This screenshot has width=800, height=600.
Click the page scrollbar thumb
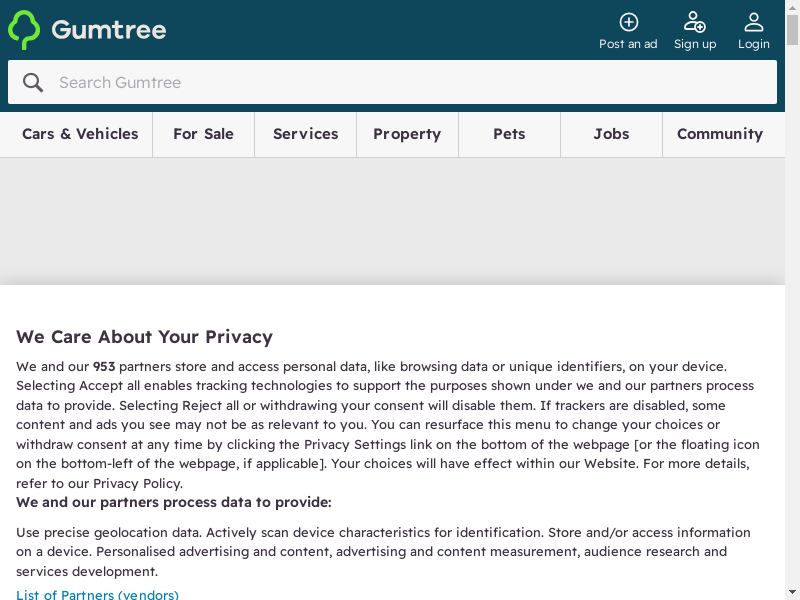click(793, 30)
